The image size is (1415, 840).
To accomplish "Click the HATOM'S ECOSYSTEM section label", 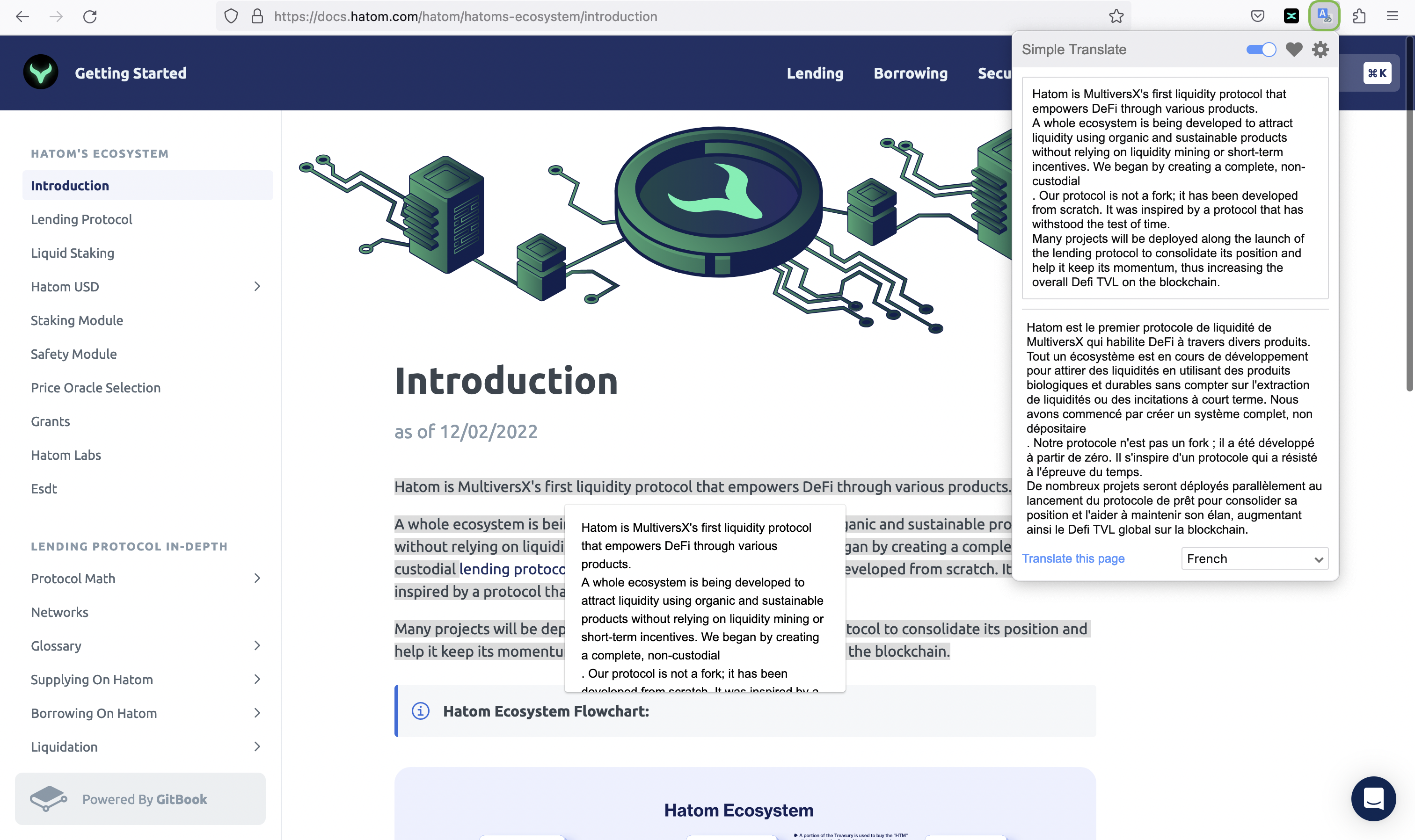I will [100, 153].
